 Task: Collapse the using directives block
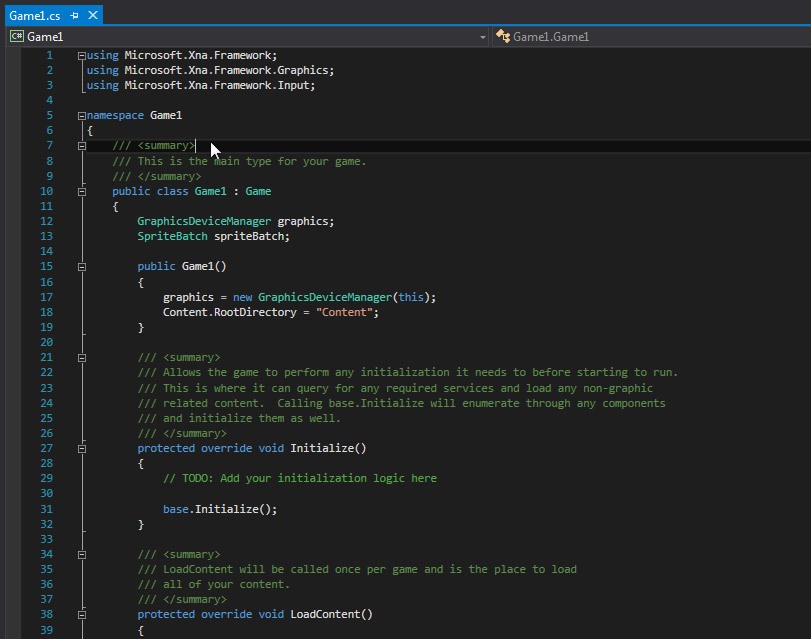point(82,55)
